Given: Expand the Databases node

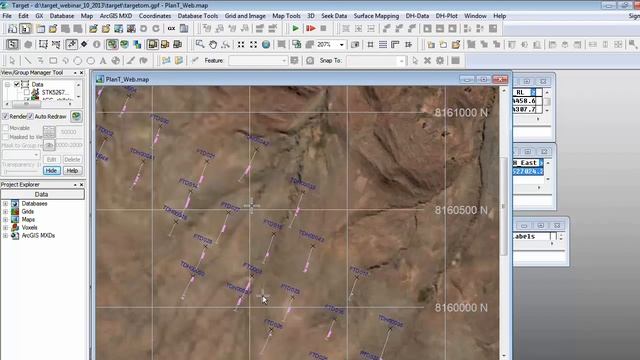Looking at the screenshot, I should click(5, 203).
